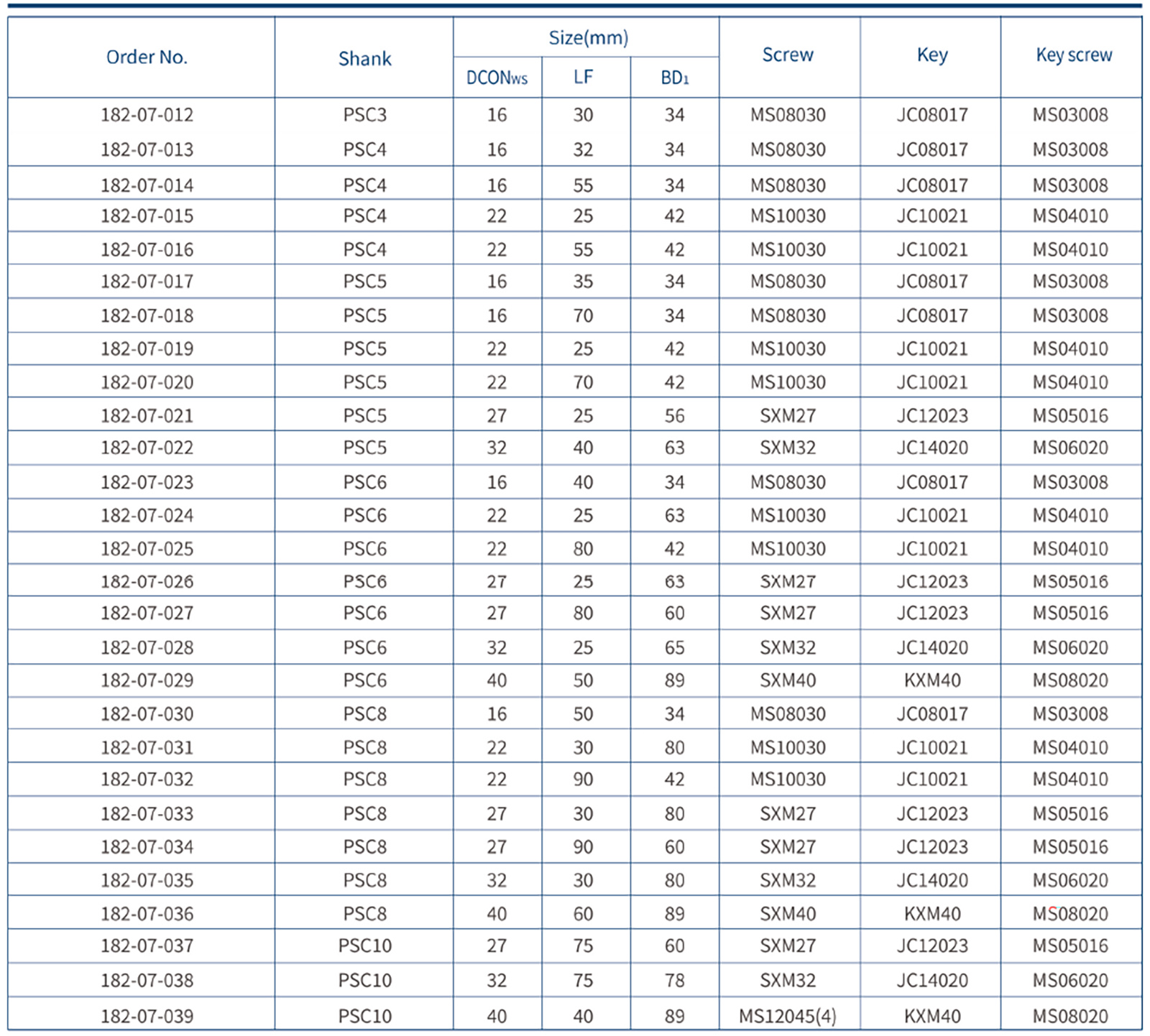Click the Shank column header
This screenshot has width=1150, height=1036.
tap(365, 59)
